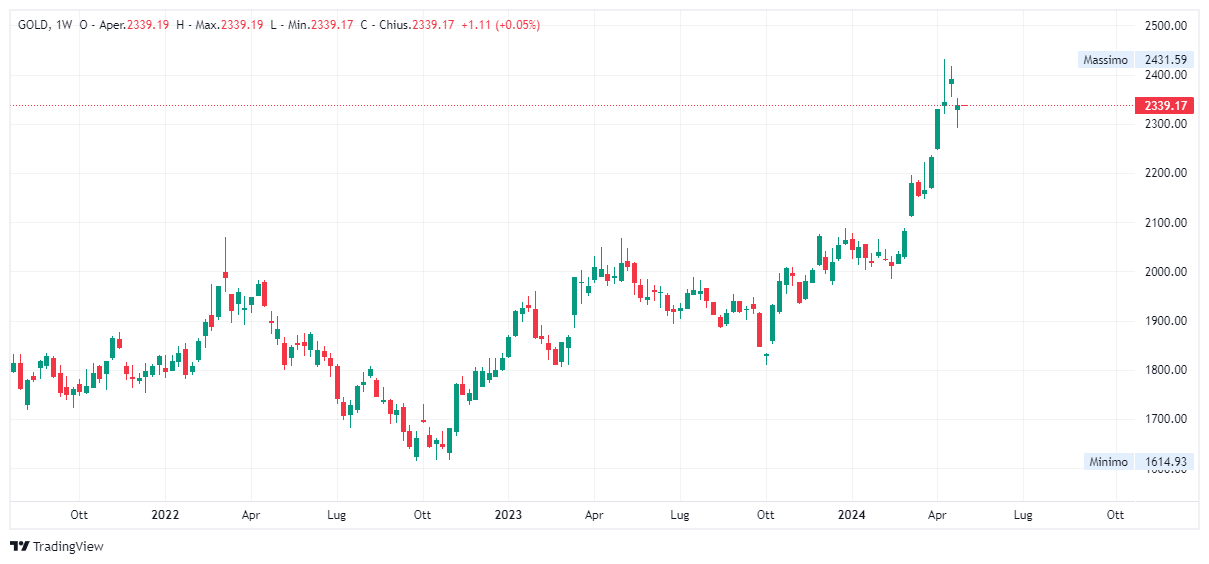The width and height of the screenshot is (1209, 564).
Task: Click the 1700.00 price axis label
Action: pyautogui.click(x=1165, y=419)
